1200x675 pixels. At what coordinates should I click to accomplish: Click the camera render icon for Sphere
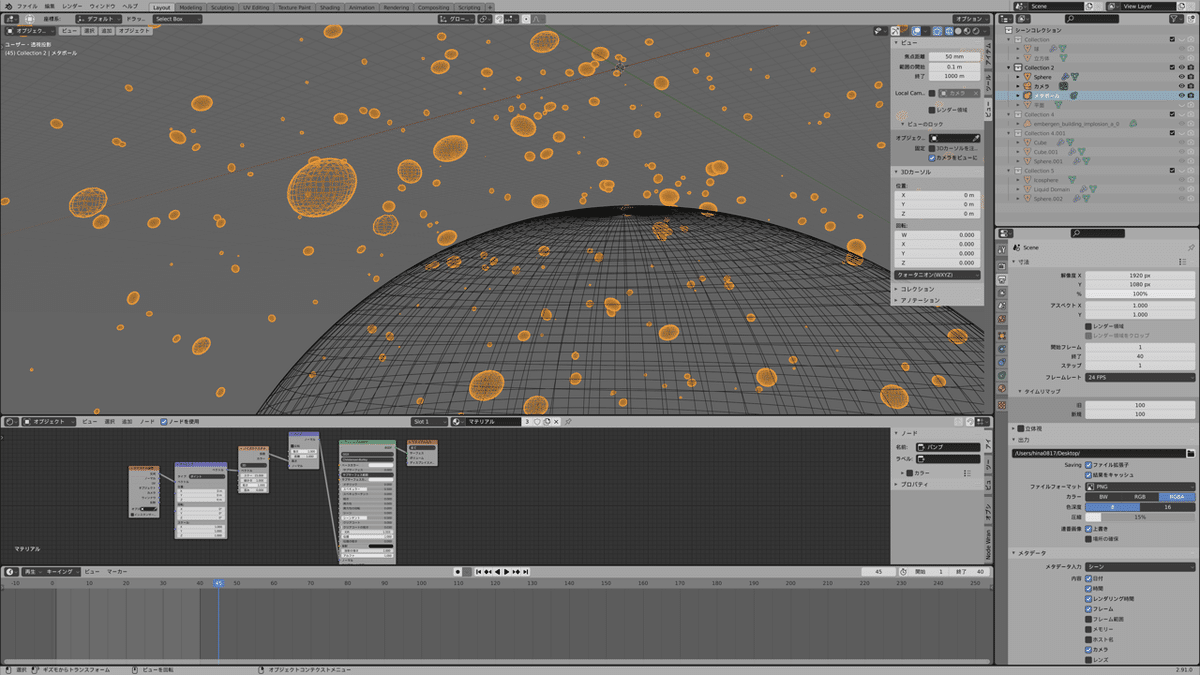tap(1192, 77)
